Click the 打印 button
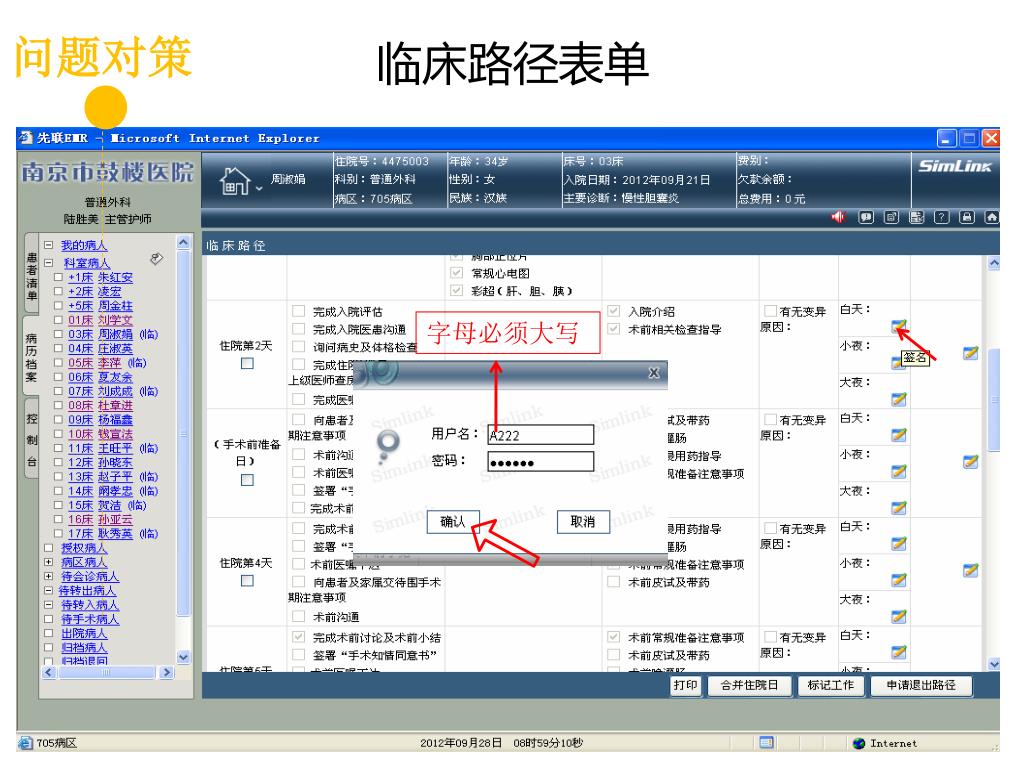 click(x=686, y=685)
